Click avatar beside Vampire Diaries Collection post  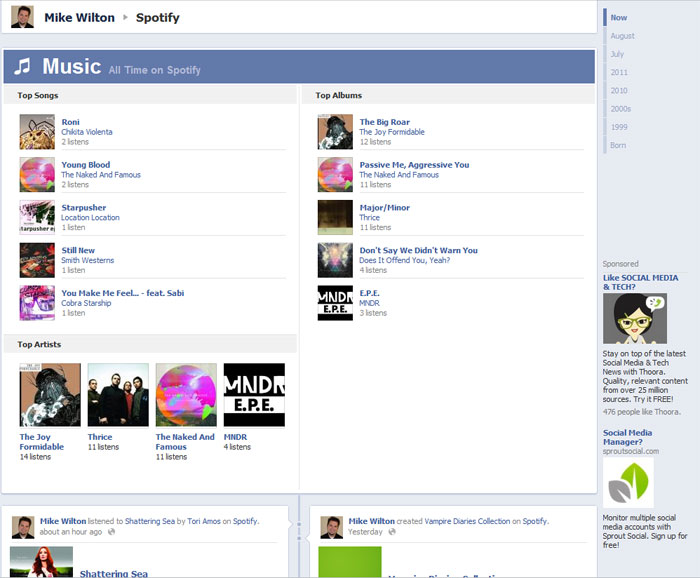332,528
